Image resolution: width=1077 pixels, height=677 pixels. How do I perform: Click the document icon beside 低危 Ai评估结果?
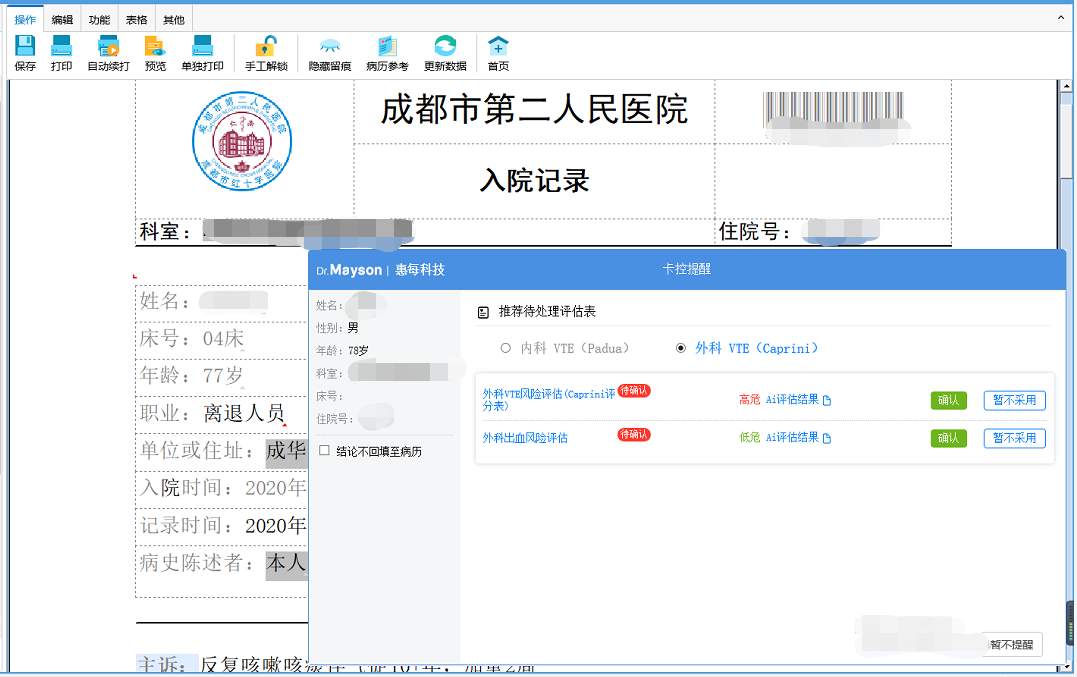coord(827,438)
